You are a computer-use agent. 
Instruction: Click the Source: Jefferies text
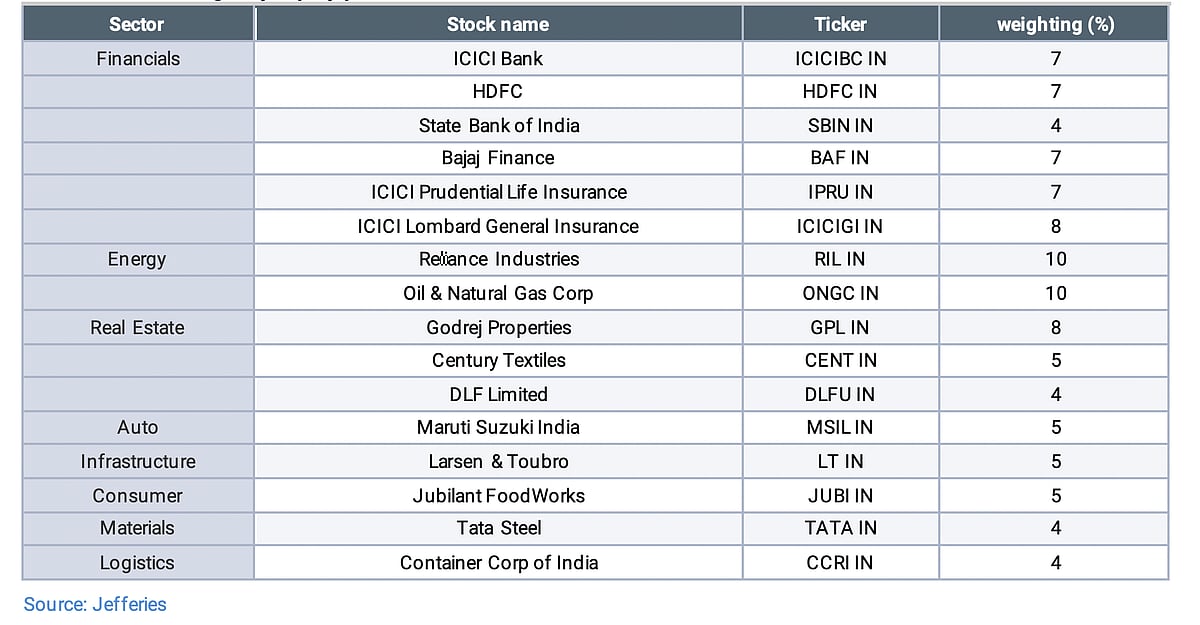point(95,604)
